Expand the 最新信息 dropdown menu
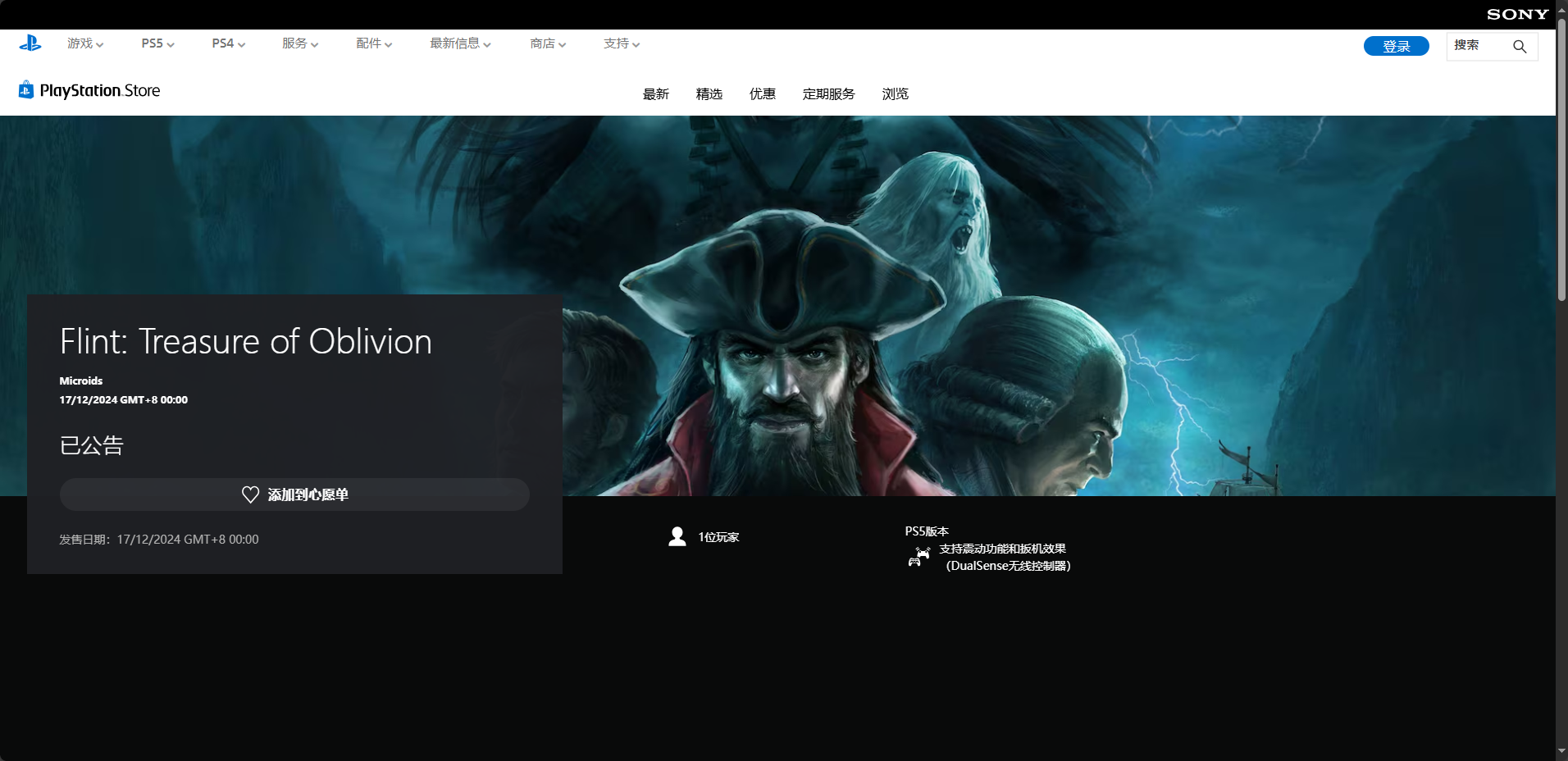The height and width of the screenshot is (761, 1568). click(x=460, y=43)
